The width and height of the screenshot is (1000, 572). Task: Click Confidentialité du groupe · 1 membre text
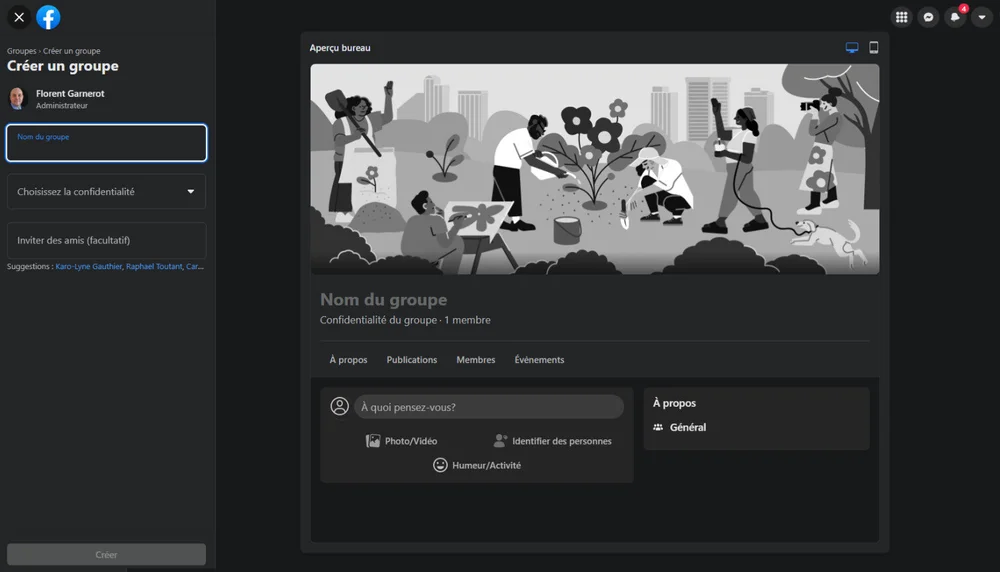(x=405, y=320)
